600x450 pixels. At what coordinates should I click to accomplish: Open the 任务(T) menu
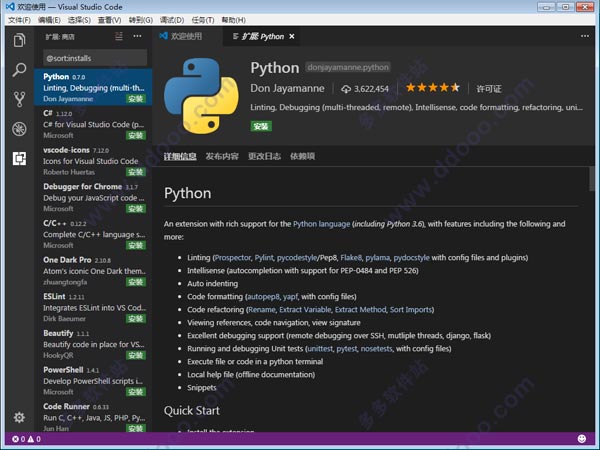tap(203, 20)
